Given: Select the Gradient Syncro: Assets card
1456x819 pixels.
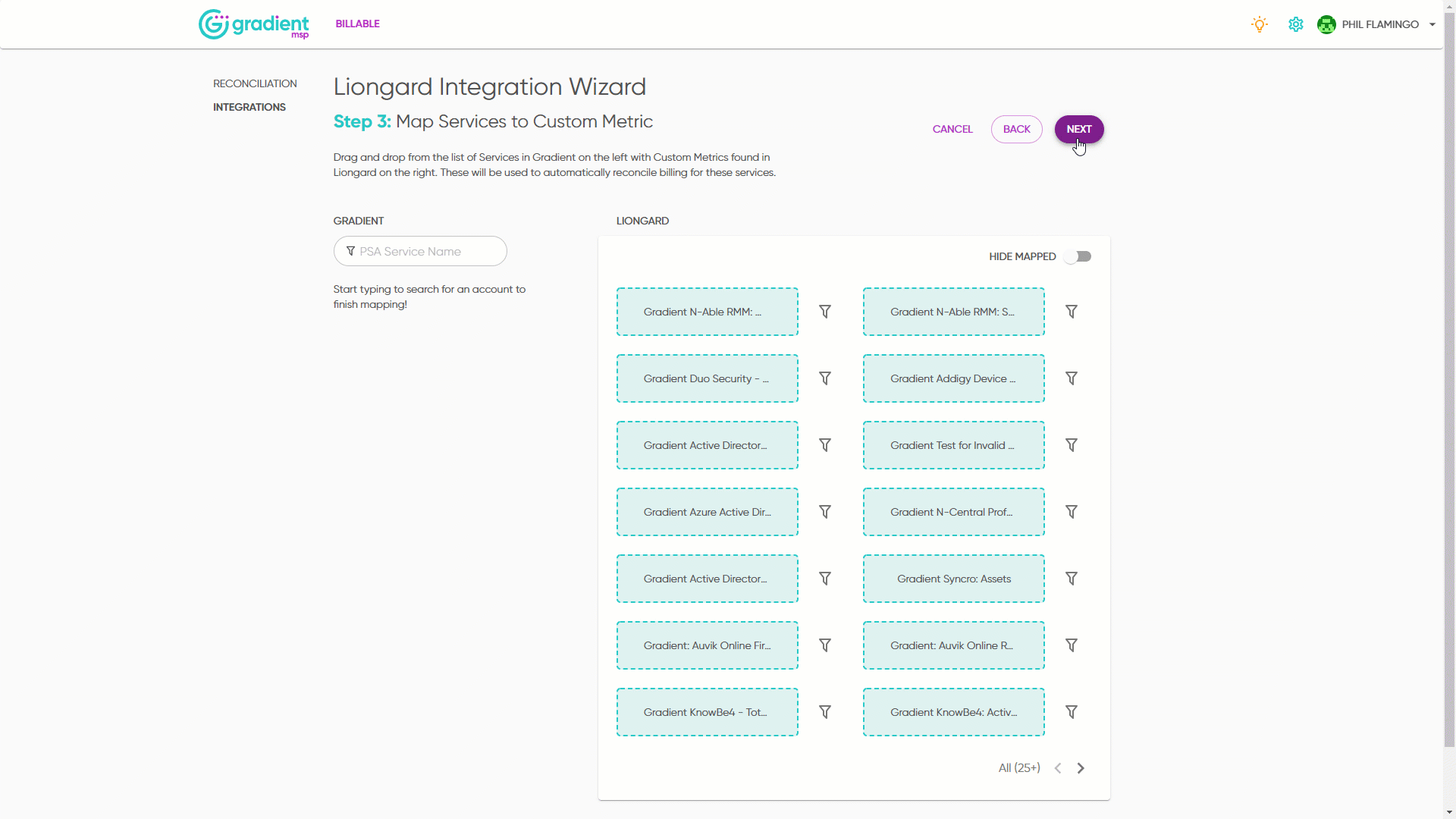Looking at the screenshot, I should point(954,579).
